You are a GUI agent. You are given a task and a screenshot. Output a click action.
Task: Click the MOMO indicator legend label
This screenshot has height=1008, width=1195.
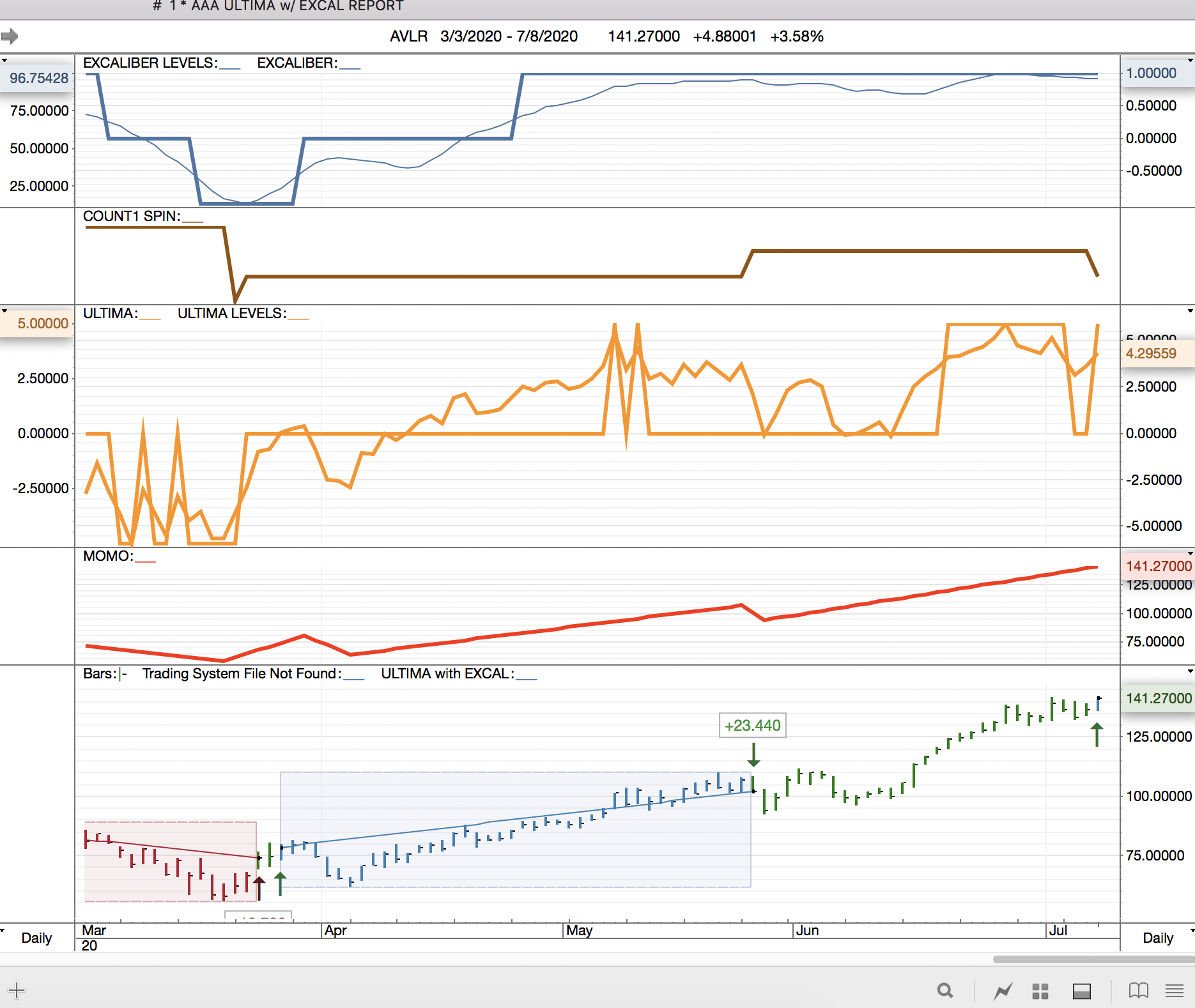click(x=108, y=556)
